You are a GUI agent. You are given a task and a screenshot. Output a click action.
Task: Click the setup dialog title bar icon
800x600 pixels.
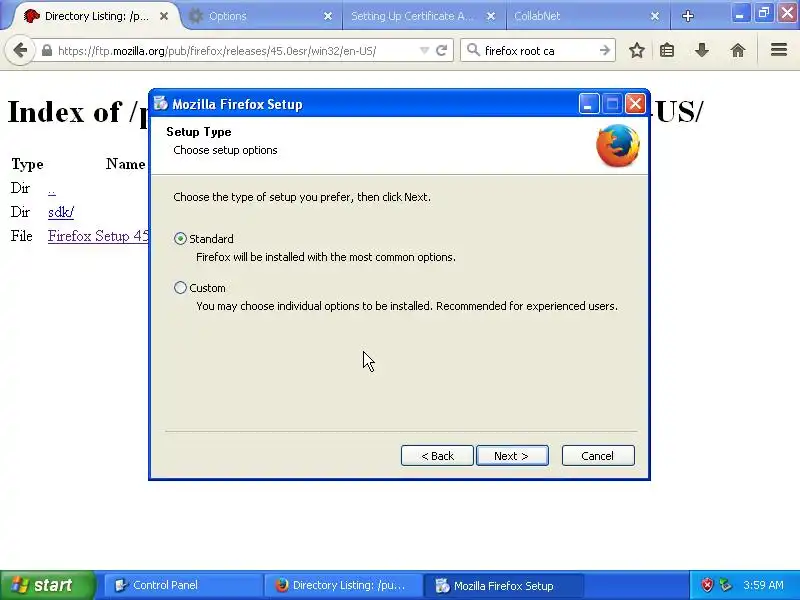click(x=161, y=104)
